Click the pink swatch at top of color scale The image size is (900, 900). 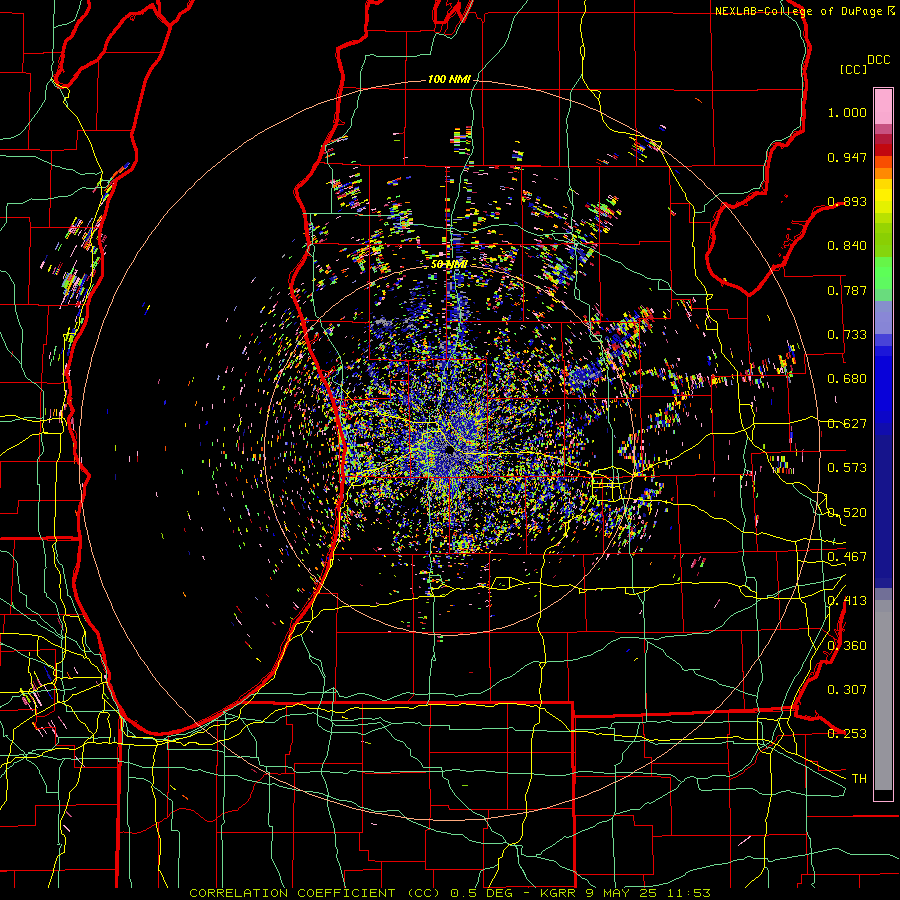coord(883,106)
